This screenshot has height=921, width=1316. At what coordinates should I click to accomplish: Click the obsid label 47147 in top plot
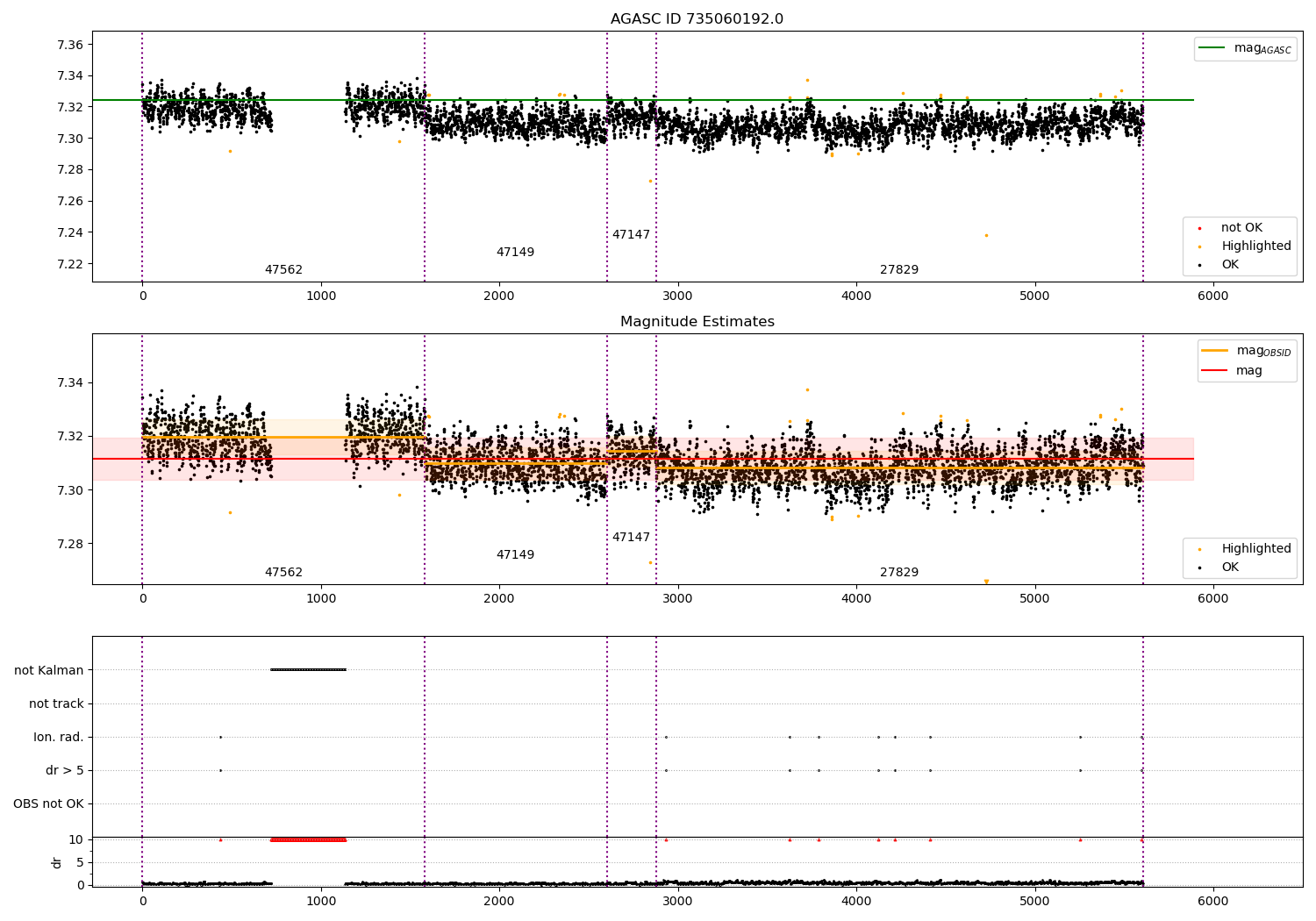631,235
